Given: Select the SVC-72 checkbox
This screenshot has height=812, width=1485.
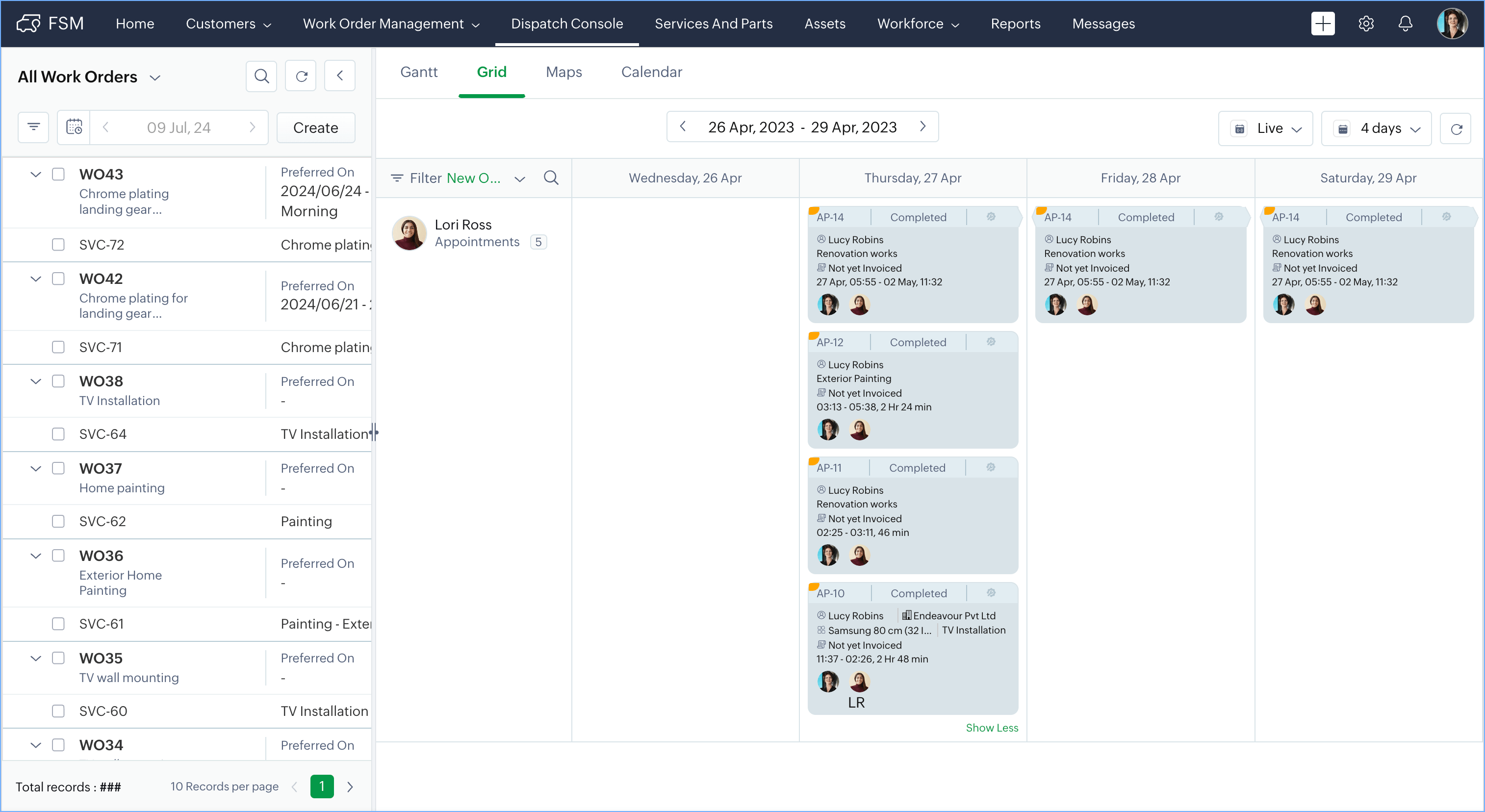Looking at the screenshot, I should pos(58,244).
